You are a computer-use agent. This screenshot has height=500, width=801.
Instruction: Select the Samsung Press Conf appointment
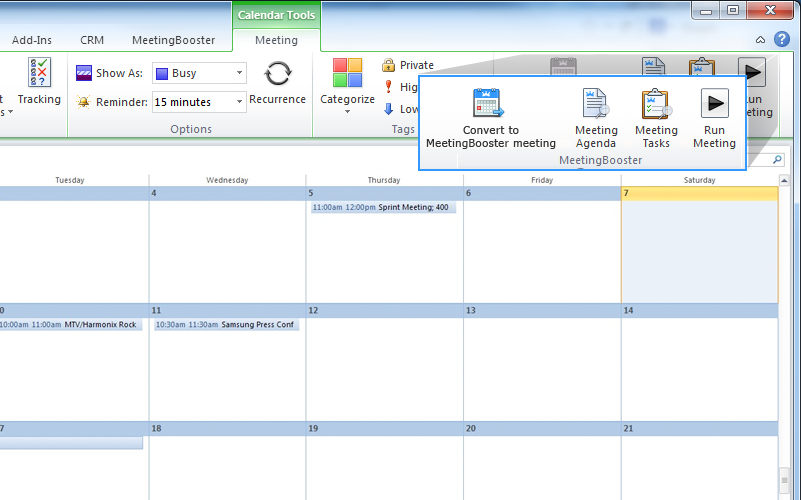[x=227, y=325]
